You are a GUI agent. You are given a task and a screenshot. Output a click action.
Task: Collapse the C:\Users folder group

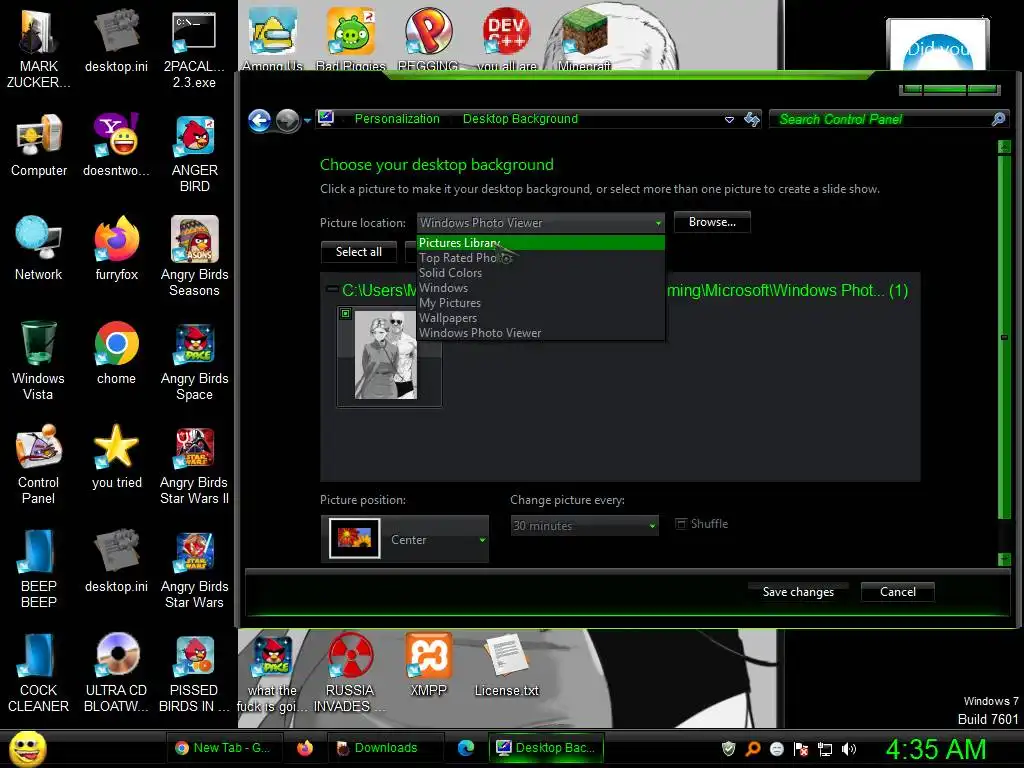pos(332,289)
